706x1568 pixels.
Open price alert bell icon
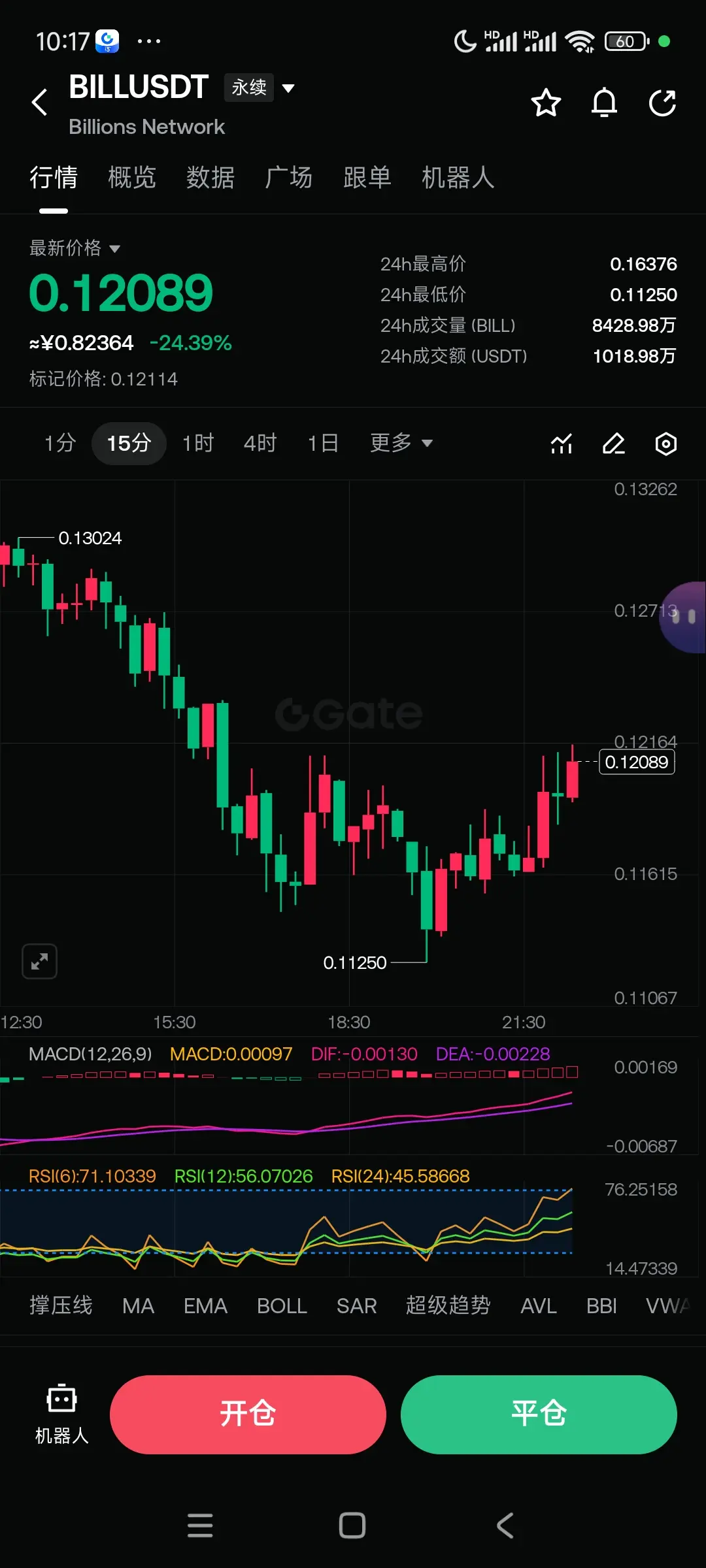click(x=604, y=103)
